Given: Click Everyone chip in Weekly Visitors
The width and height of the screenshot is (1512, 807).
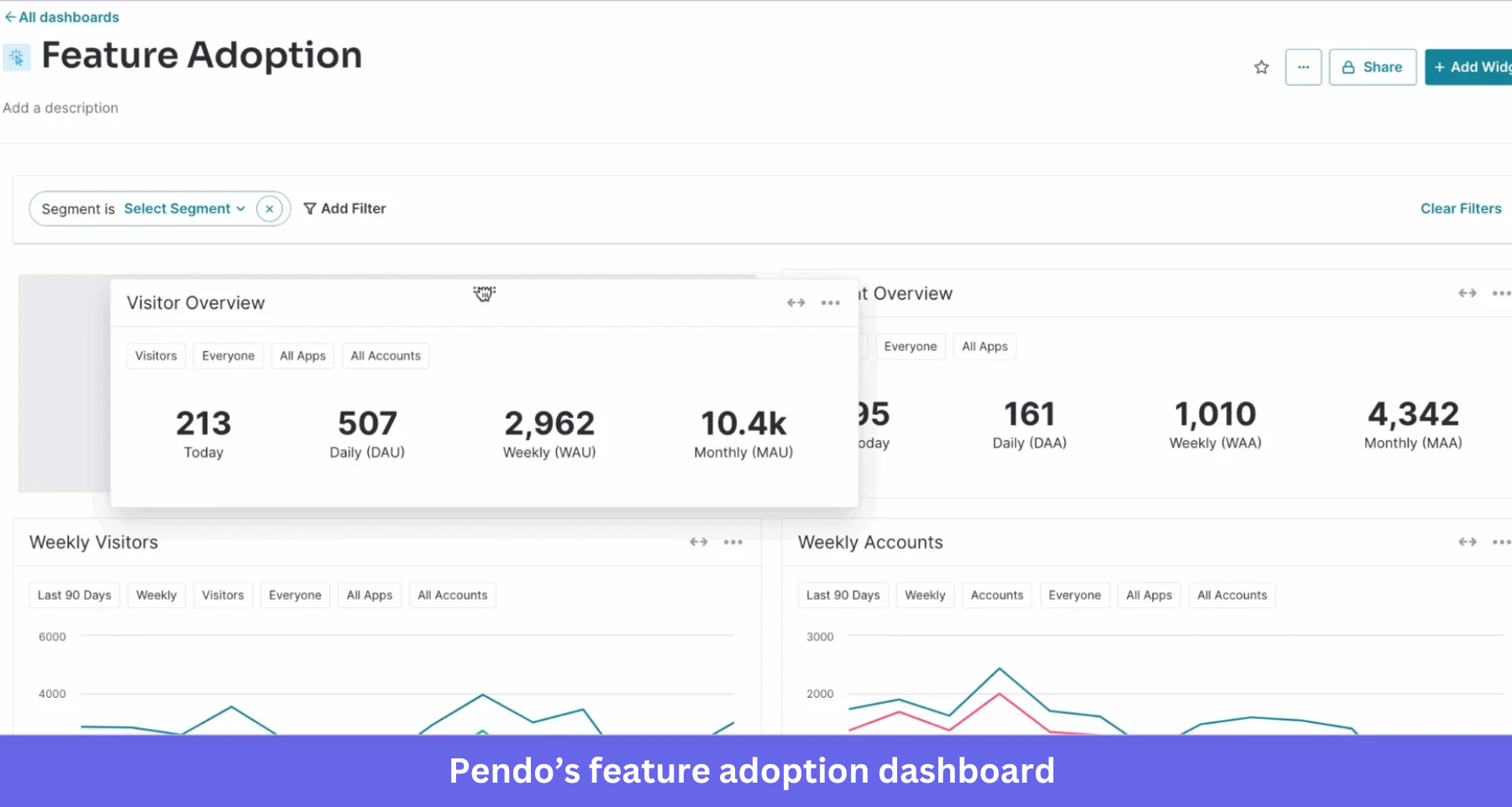Looking at the screenshot, I should (x=295, y=595).
